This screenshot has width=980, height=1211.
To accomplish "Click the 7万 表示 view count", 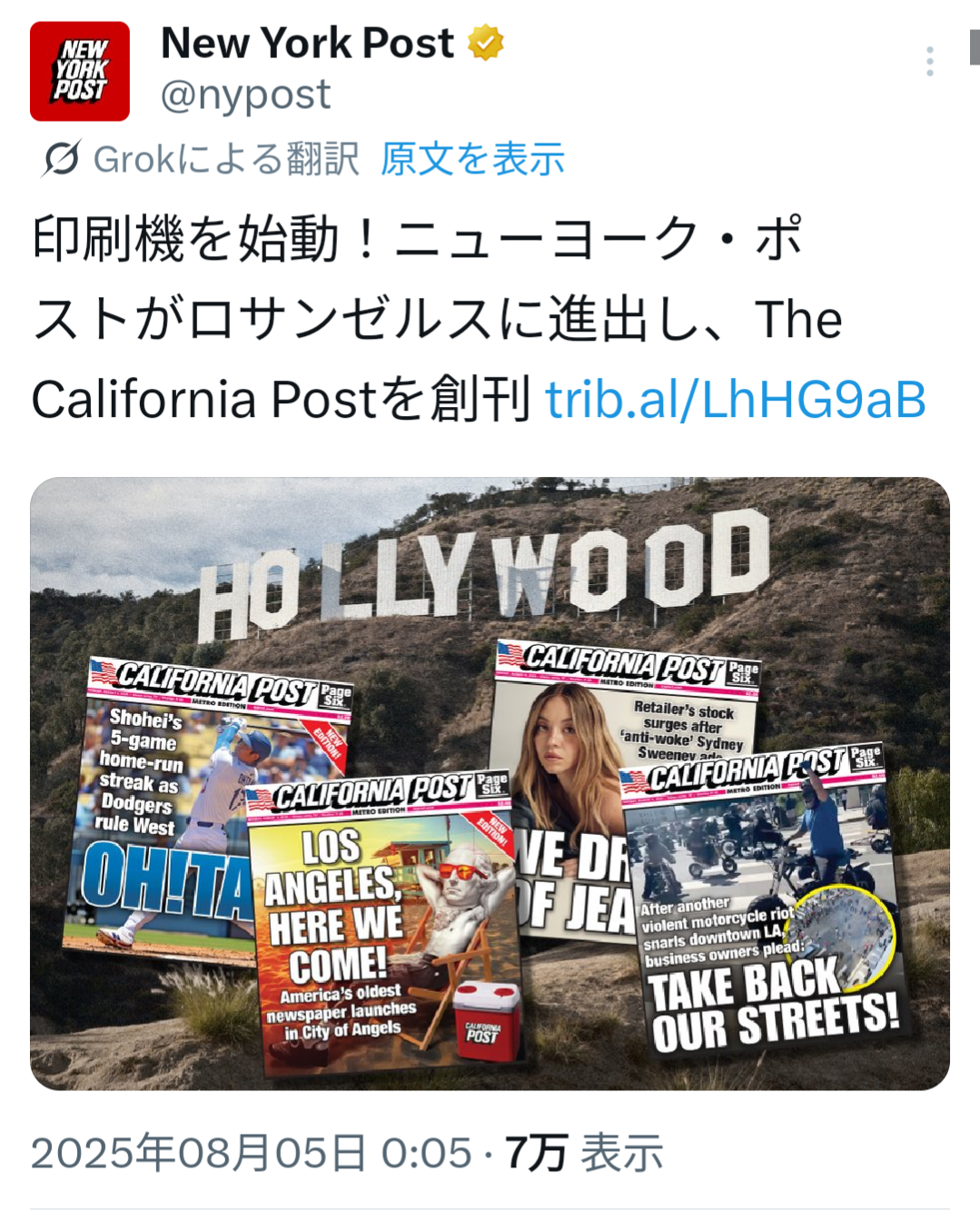I will tap(584, 1153).
